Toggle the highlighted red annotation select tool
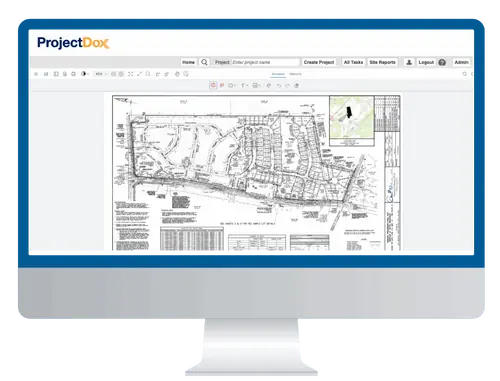 tap(213, 85)
